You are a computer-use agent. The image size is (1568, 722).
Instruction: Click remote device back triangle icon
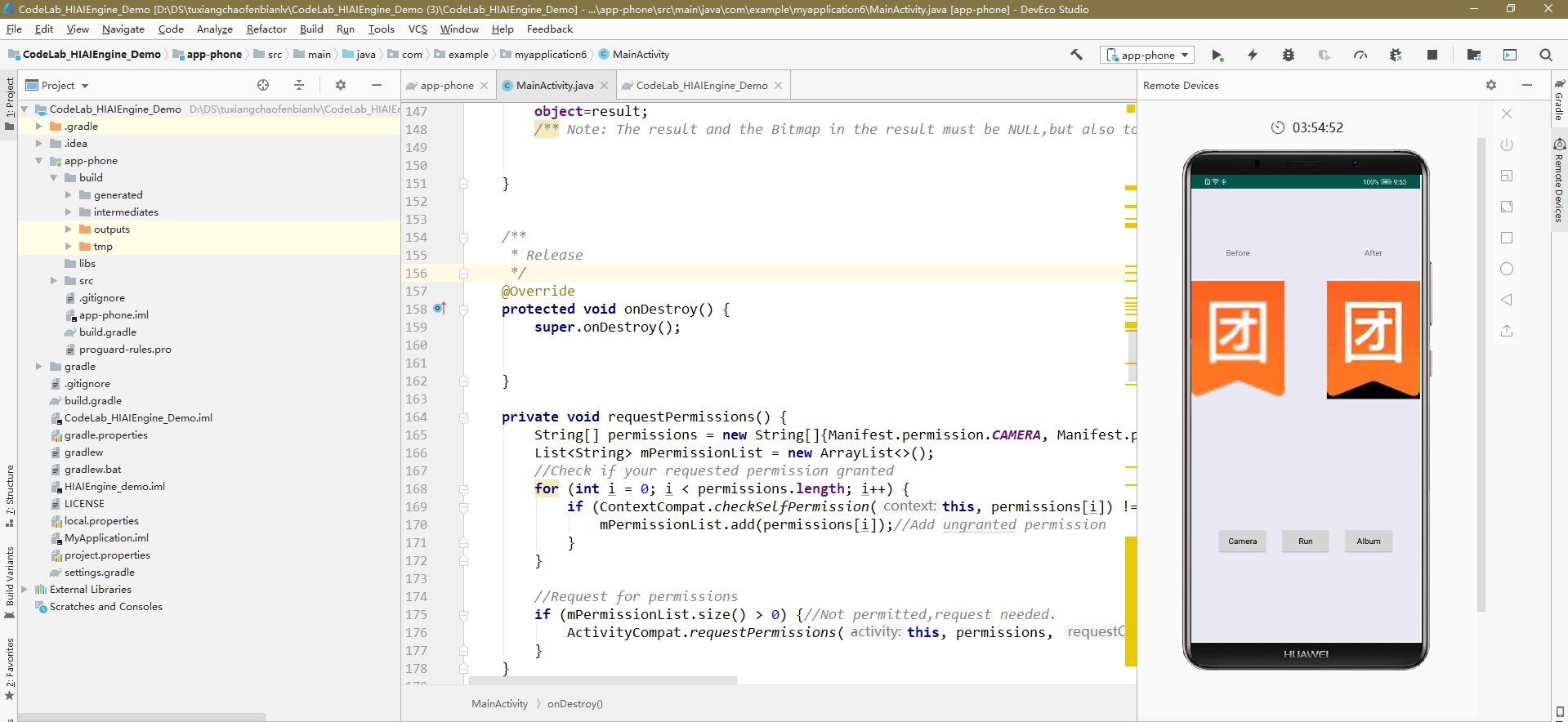point(1507,300)
